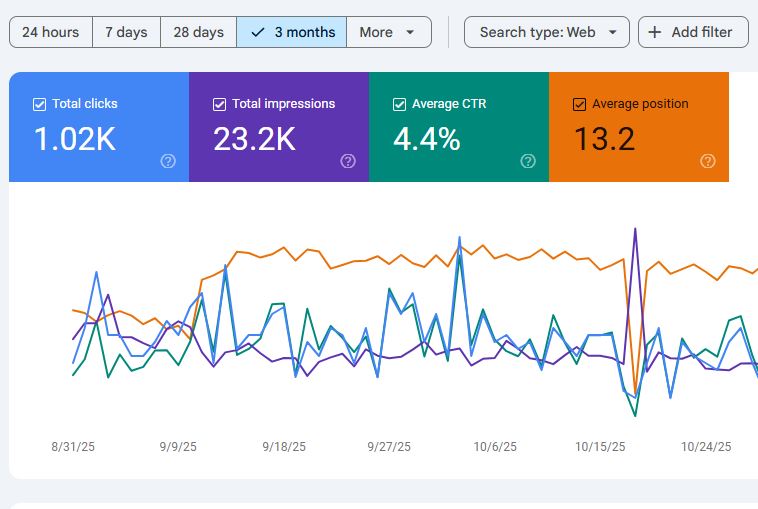Click the Add filter button
The width and height of the screenshot is (758, 509).
click(692, 32)
